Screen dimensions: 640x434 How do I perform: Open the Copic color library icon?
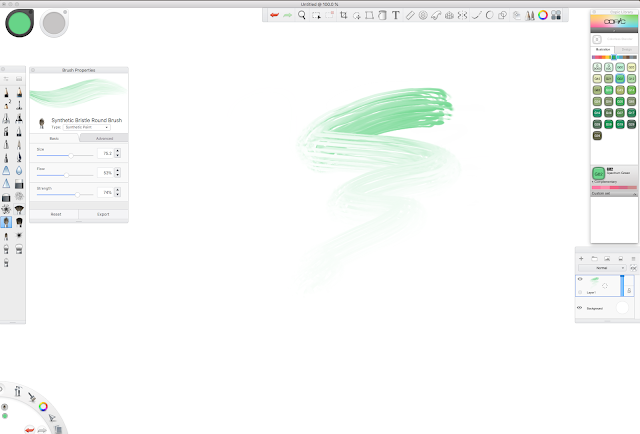(556, 15)
